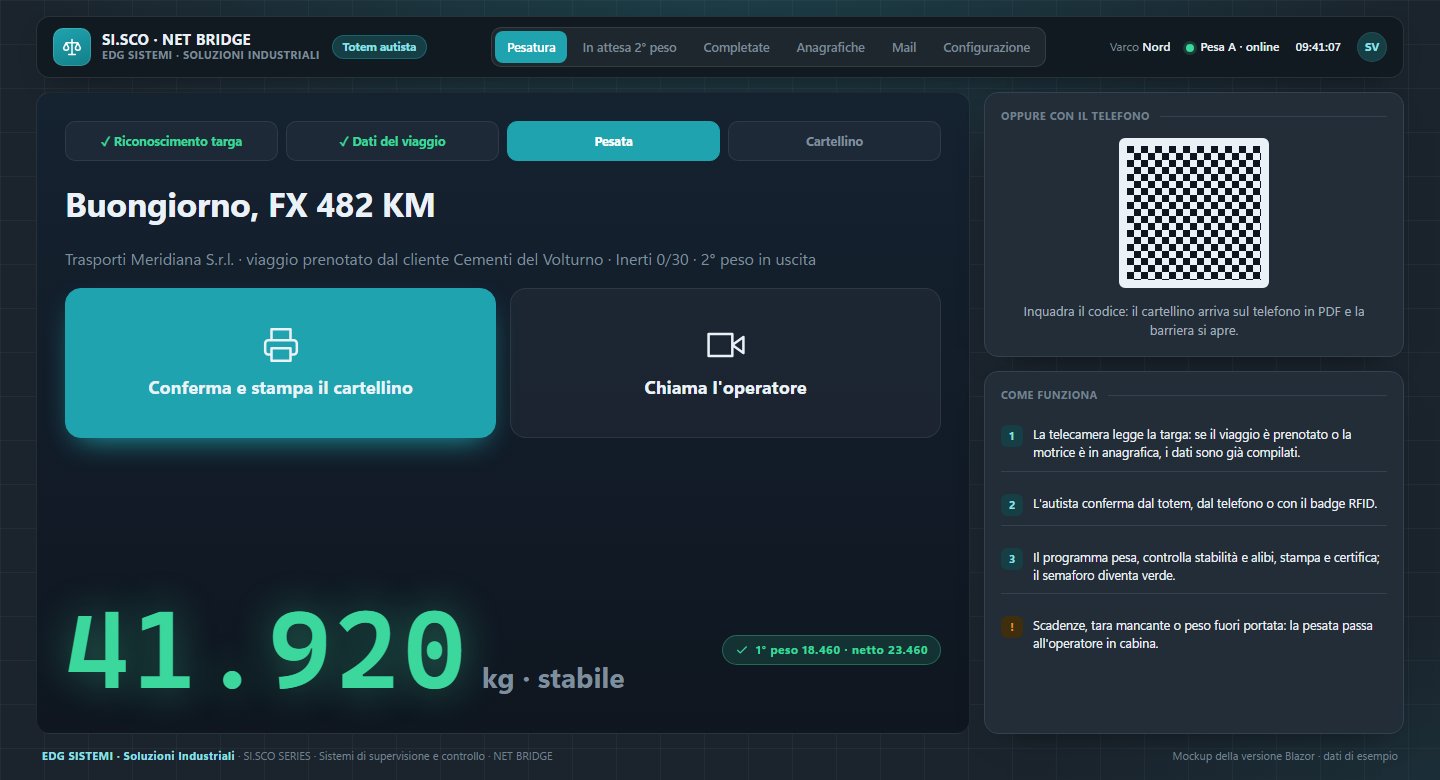Switch to In attesa 2° peso tab
This screenshot has height=780, width=1440.
[x=629, y=47]
